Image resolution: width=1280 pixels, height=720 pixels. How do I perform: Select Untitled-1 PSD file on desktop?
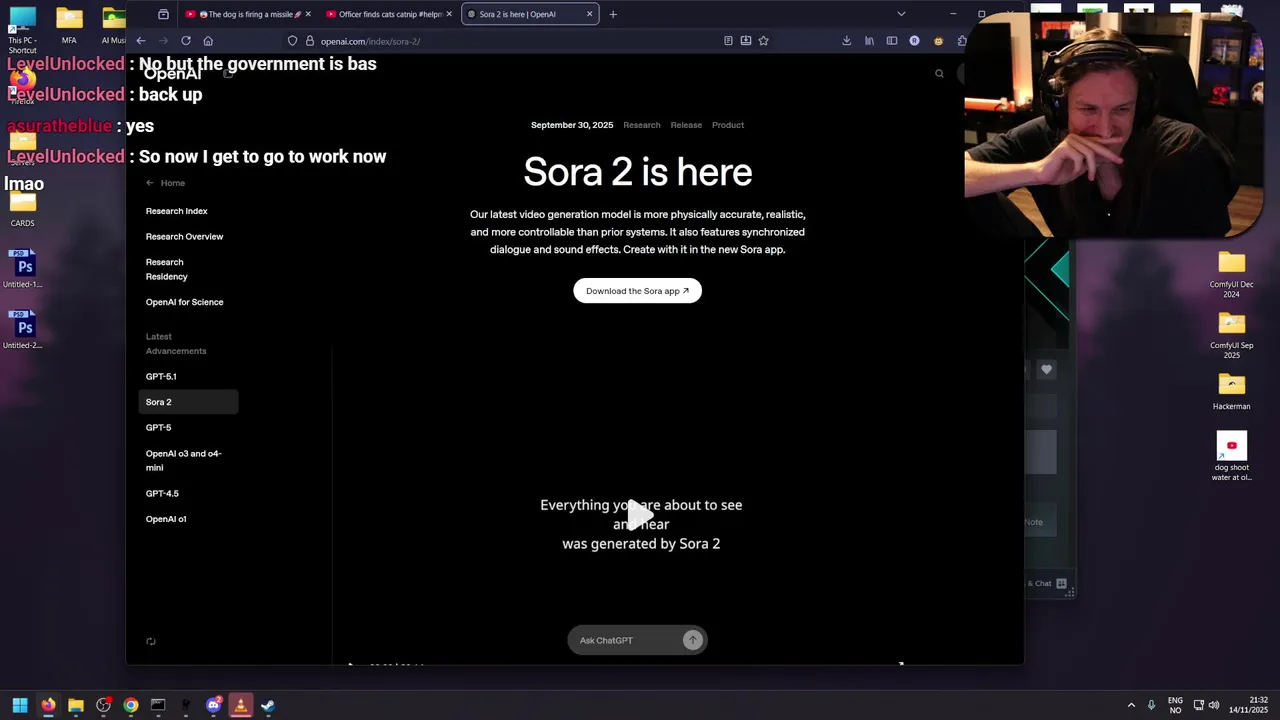coord(22,269)
